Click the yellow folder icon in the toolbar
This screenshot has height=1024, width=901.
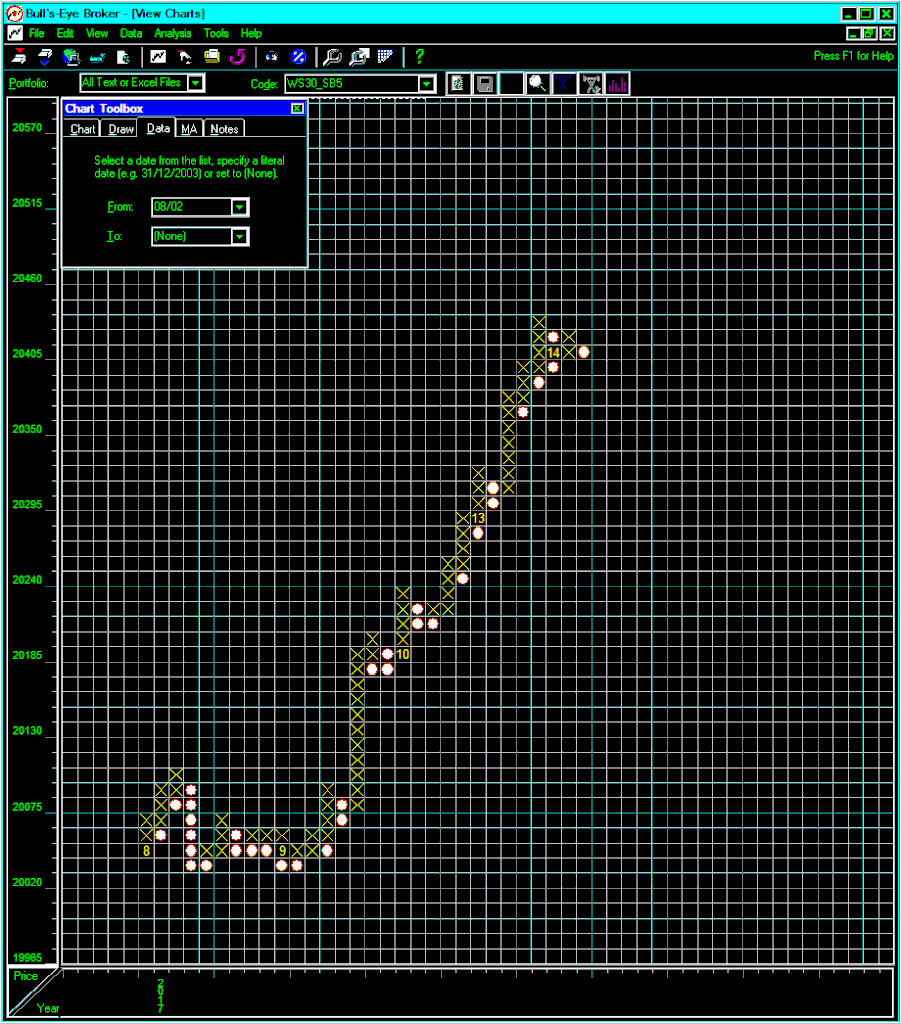coord(211,56)
